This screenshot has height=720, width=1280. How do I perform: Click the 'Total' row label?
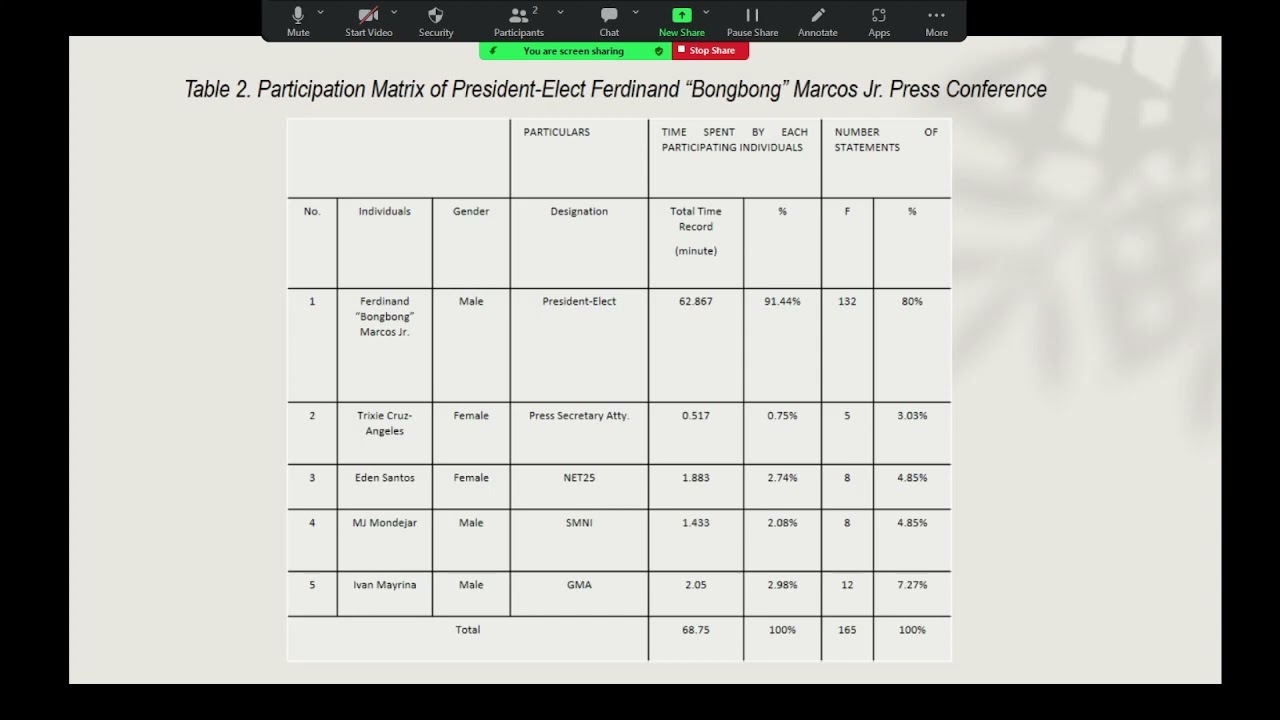[x=468, y=629]
